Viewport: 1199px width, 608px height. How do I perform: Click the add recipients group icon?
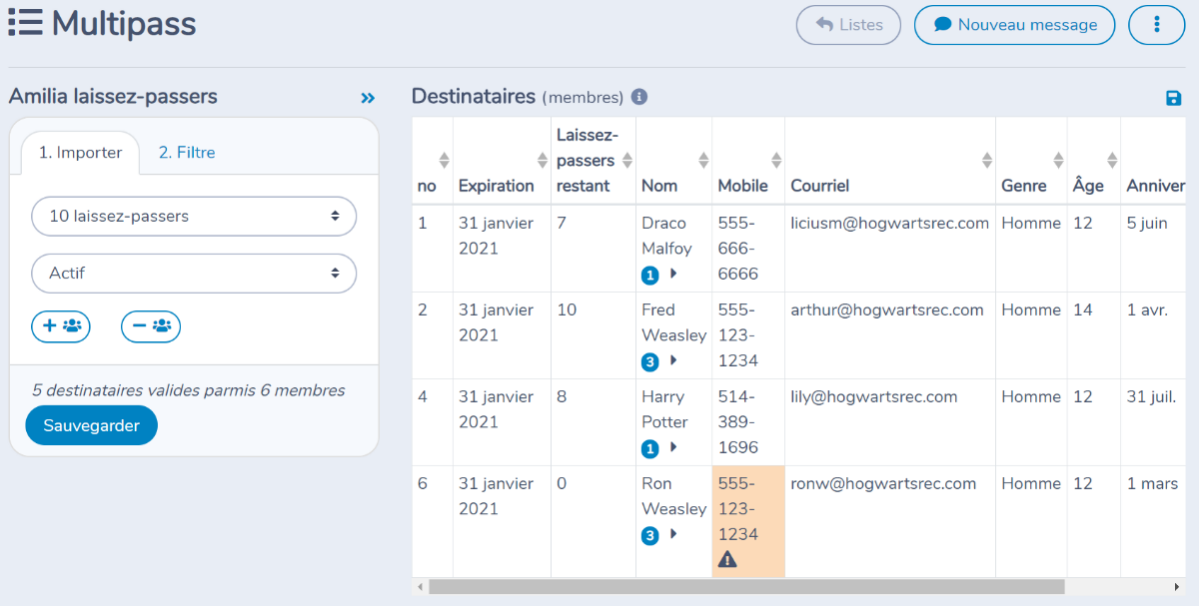pos(60,327)
